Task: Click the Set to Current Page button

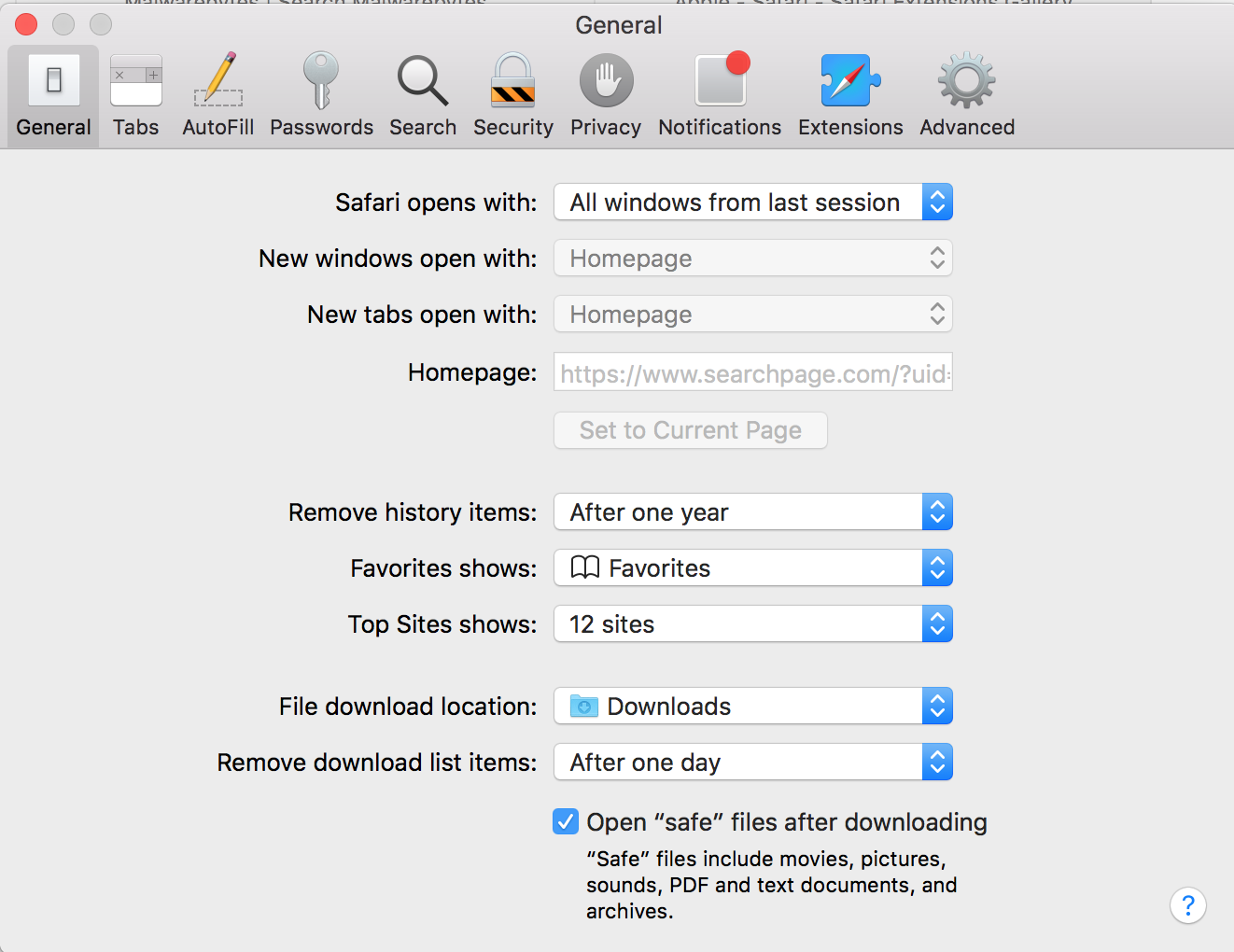Action: (x=691, y=430)
